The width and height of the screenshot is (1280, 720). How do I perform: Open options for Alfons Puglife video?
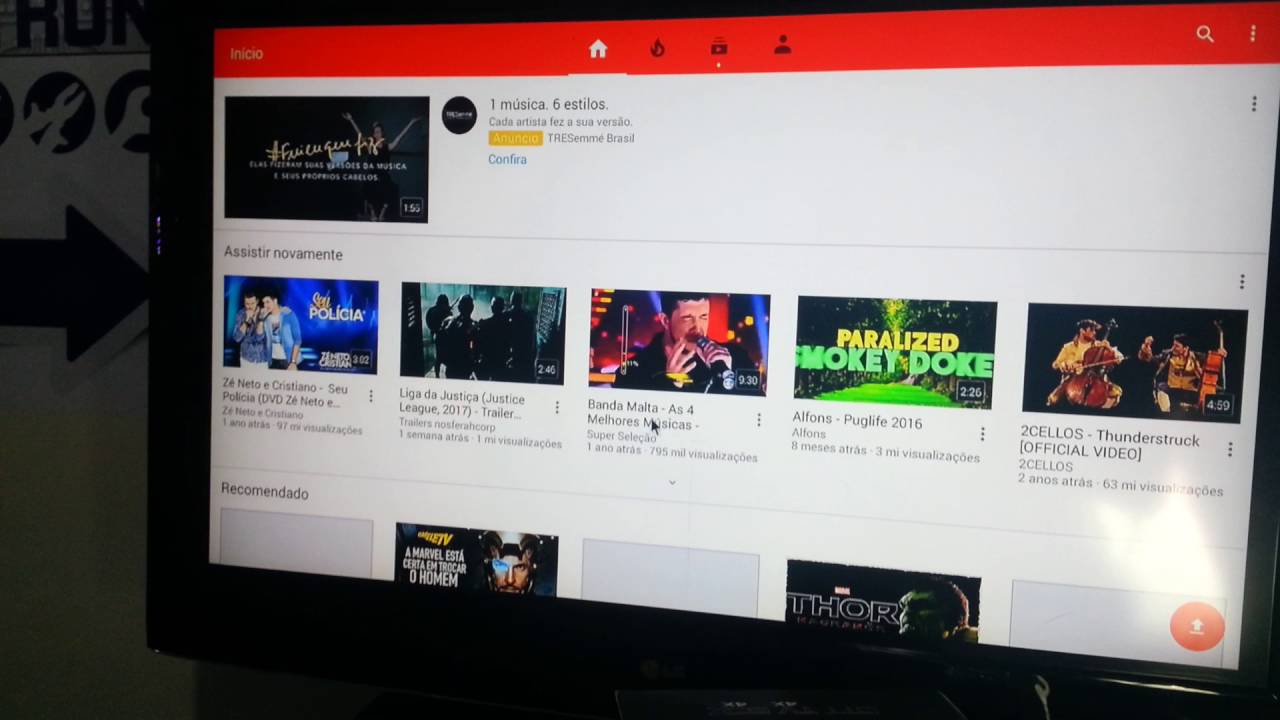(x=982, y=433)
